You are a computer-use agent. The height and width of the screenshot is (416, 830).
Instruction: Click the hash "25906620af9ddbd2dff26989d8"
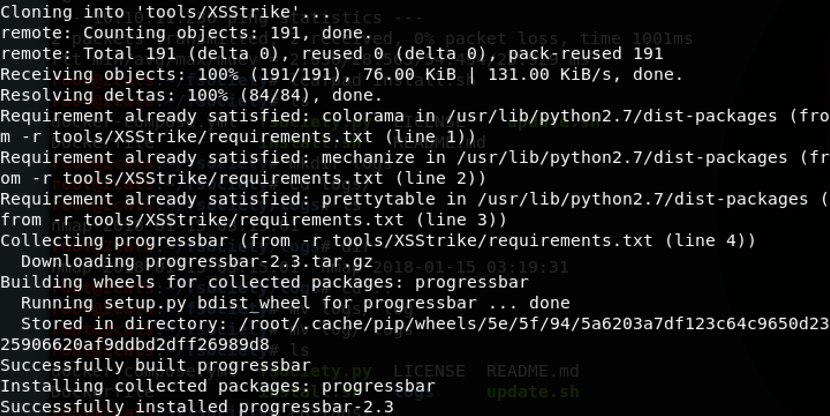click(x=135, y=345)
